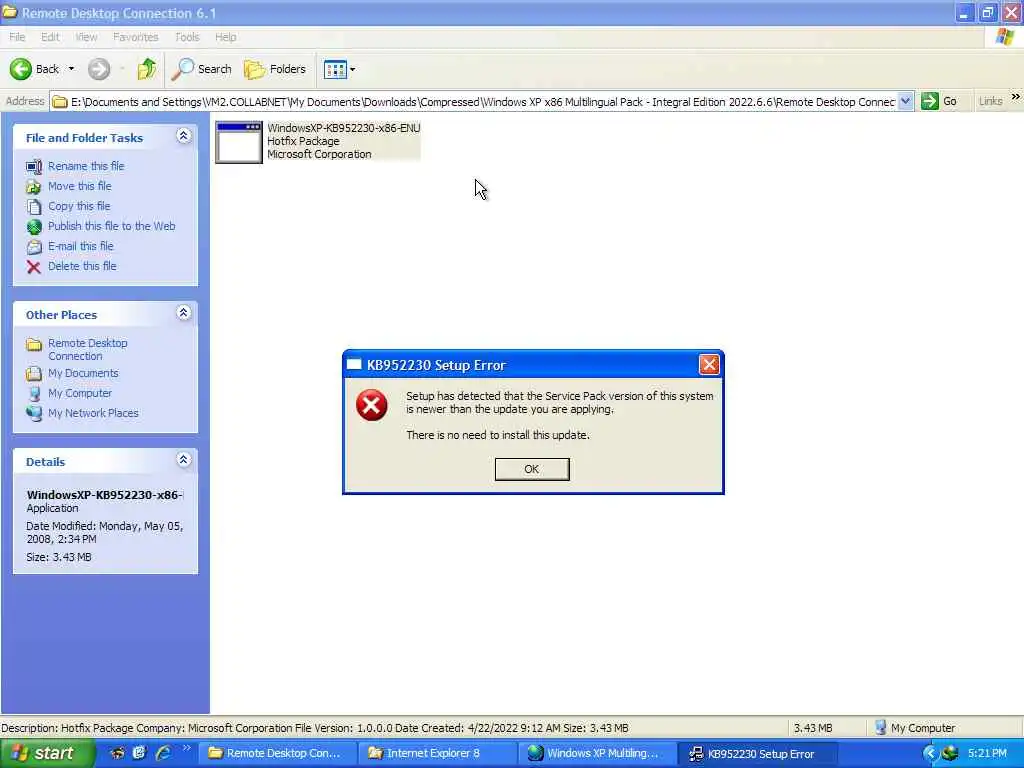Click the Move this file icon
Screen dimensions: 1024x768
pyautogui.click(x=34, y=187)
